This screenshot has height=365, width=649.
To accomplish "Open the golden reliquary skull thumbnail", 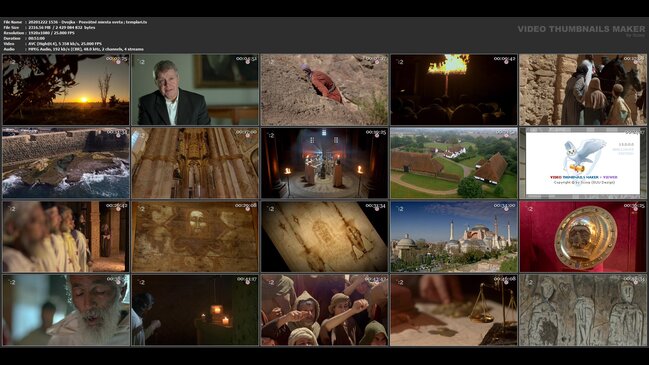I will point(583,237).
